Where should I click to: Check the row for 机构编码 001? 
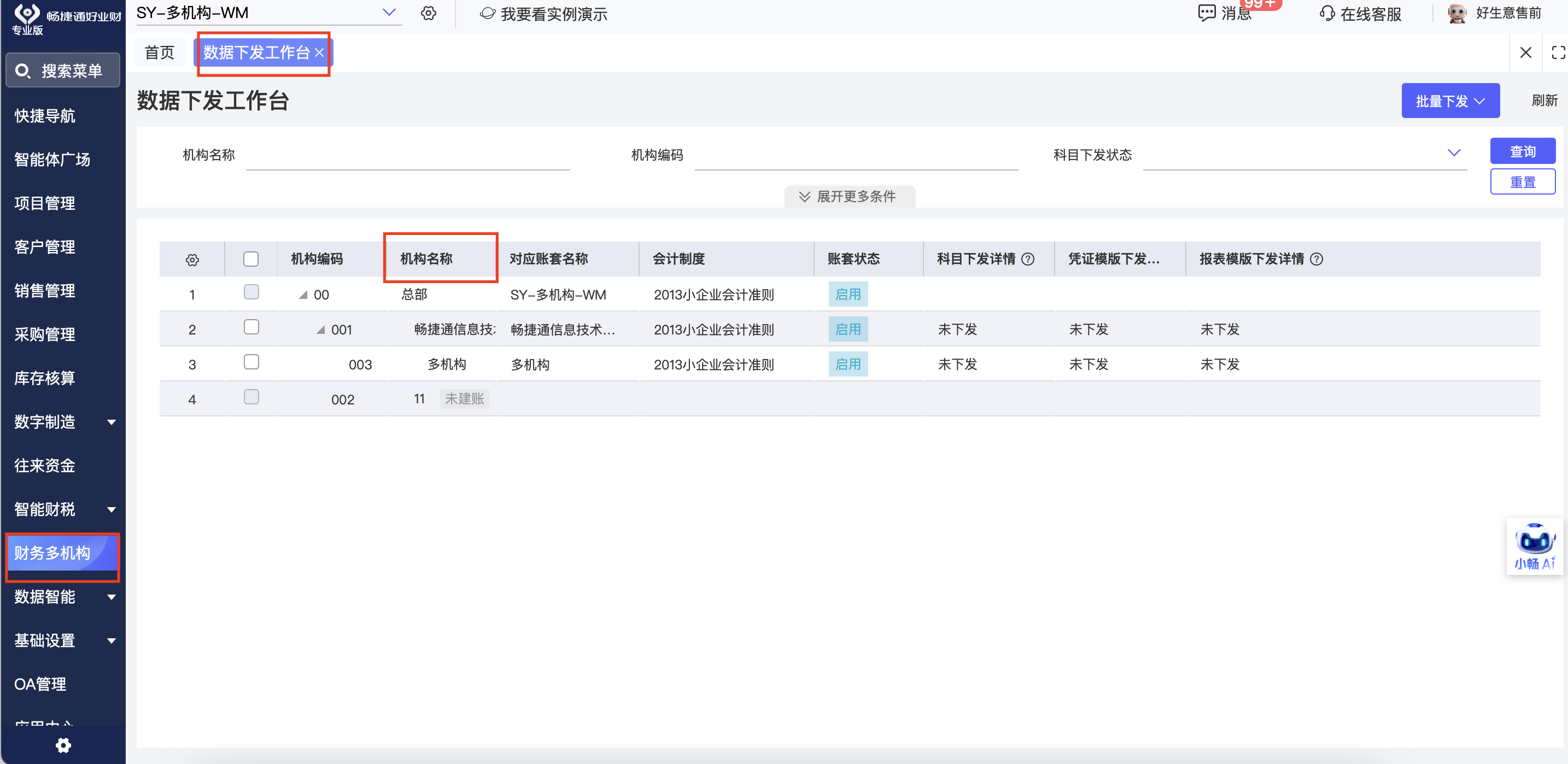[251, 327]
